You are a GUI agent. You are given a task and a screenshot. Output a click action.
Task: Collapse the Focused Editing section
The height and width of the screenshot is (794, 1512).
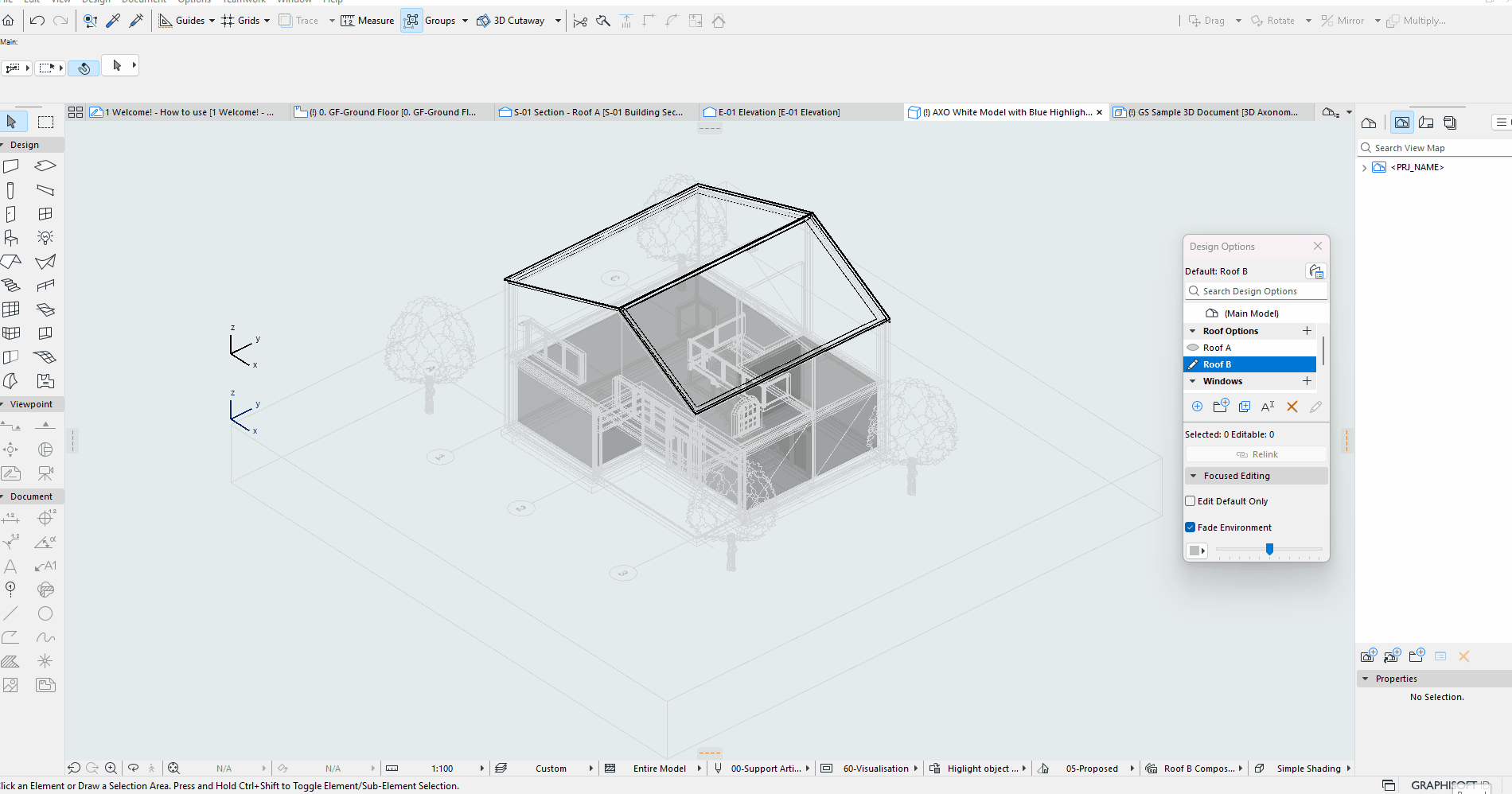click(x=1193, y=476)
